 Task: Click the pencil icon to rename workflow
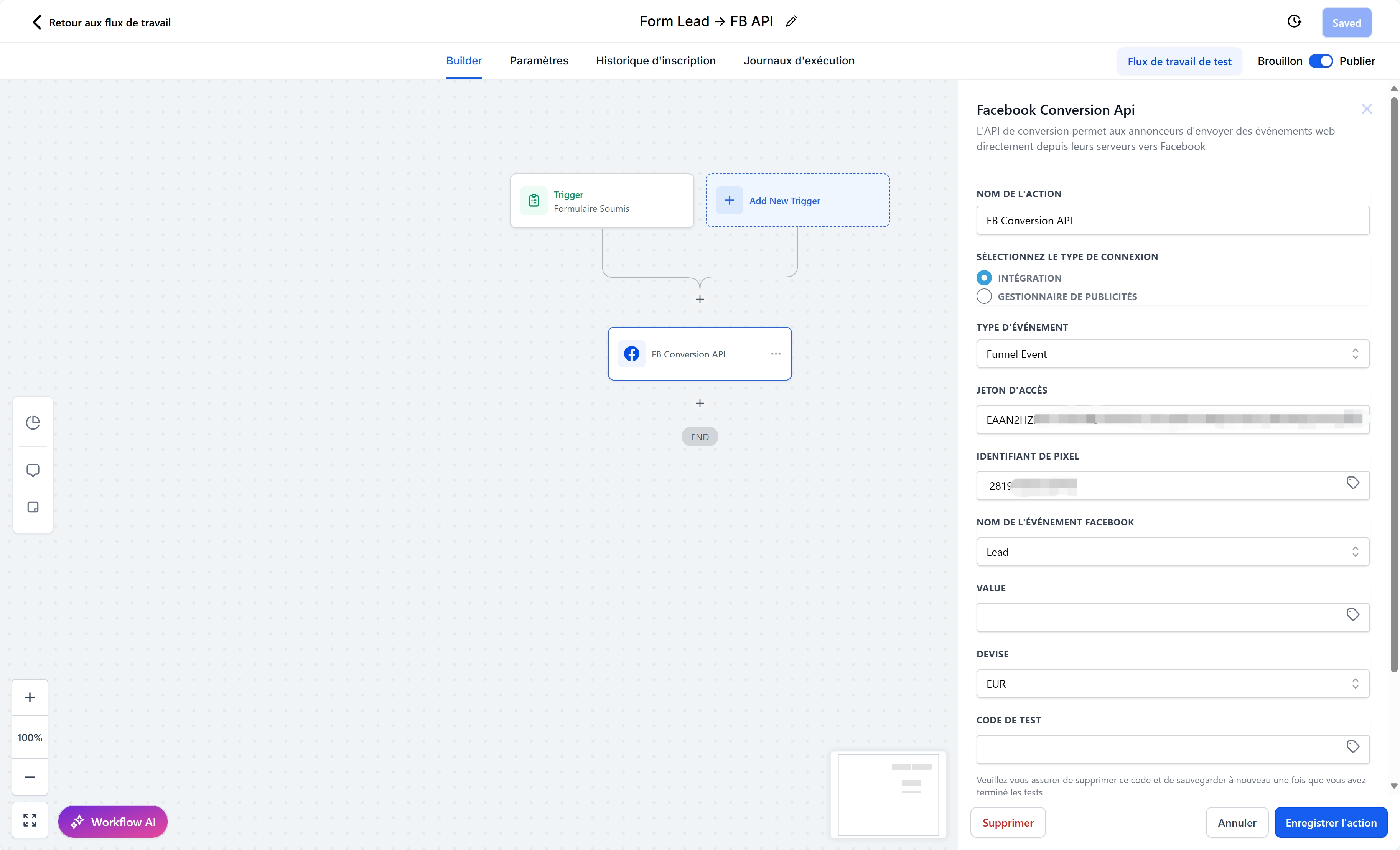tap(791, 21)
